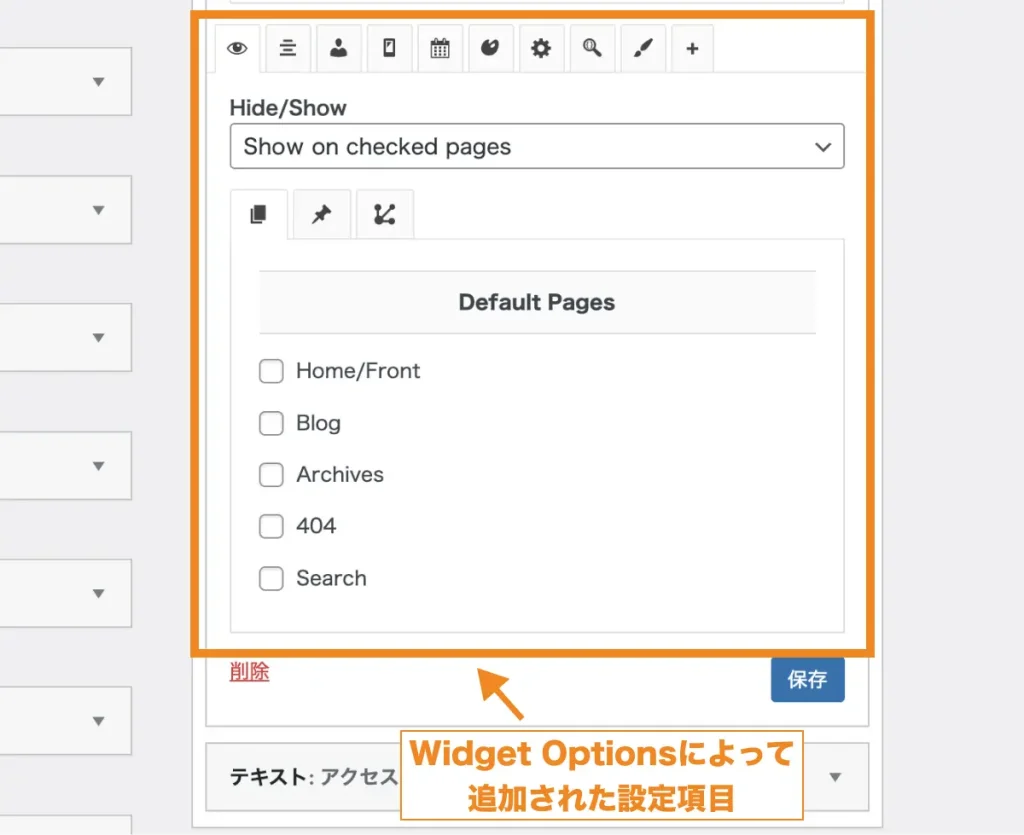This screenshot has width=1024, height=835.
Task: Enable the Blog checkbox
Action: coord(271,424)
